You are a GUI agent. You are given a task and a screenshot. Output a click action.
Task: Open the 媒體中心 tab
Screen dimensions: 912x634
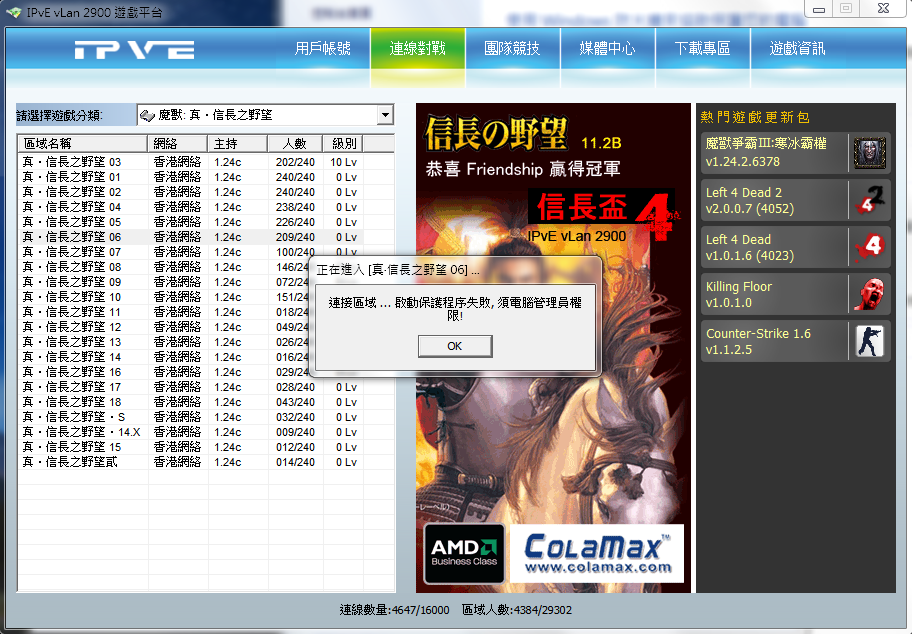[607, 48]
